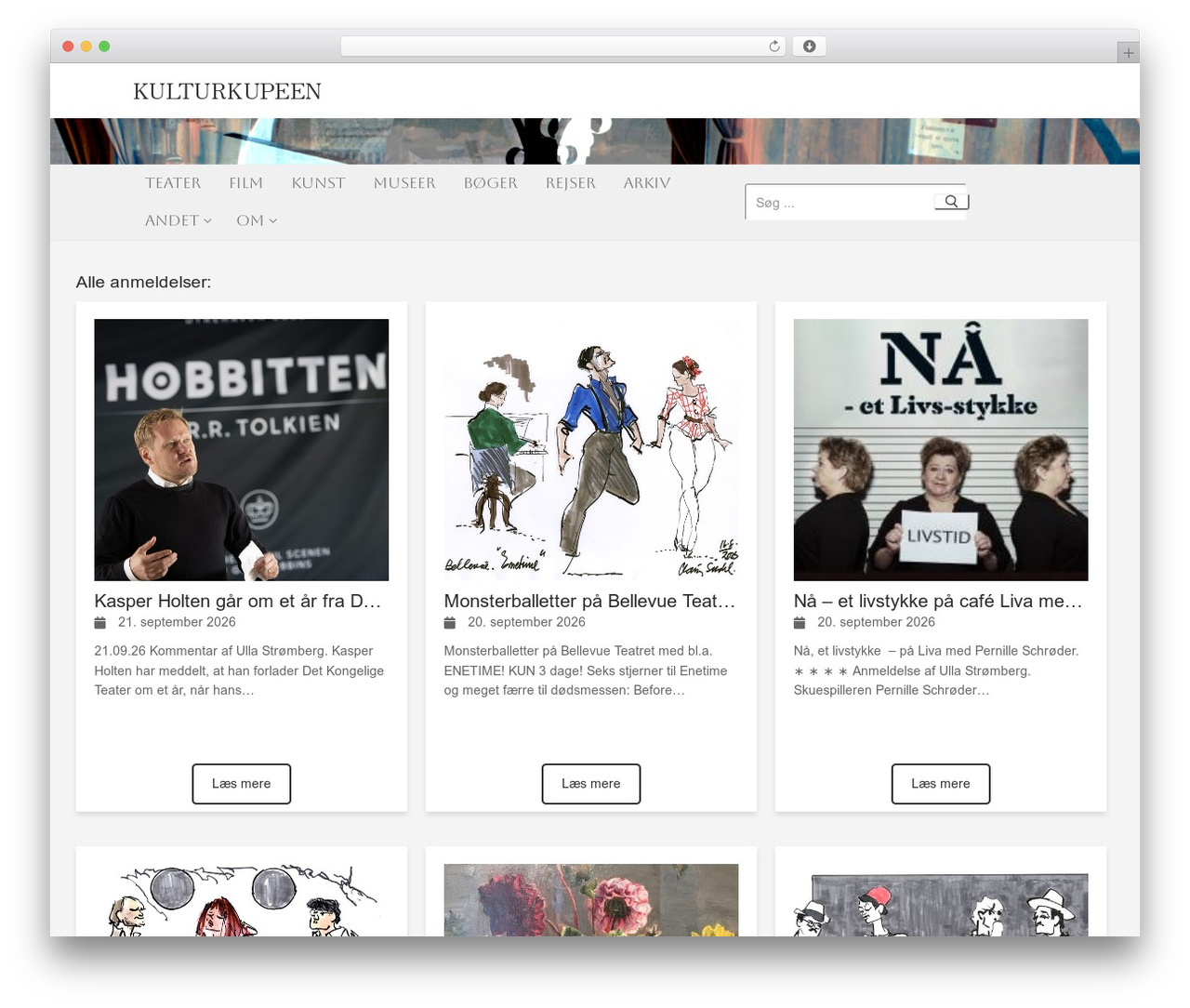Click calendar icon beside 21. september 2026
The image size is (1190, 1008).
point(100,622)
